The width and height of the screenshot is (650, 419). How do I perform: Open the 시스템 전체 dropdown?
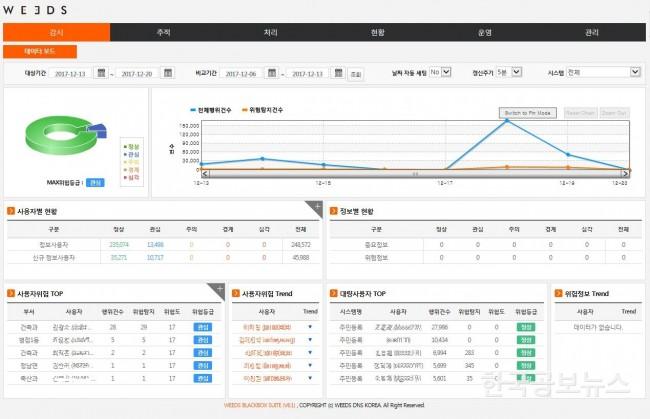(x=604, y=72)
